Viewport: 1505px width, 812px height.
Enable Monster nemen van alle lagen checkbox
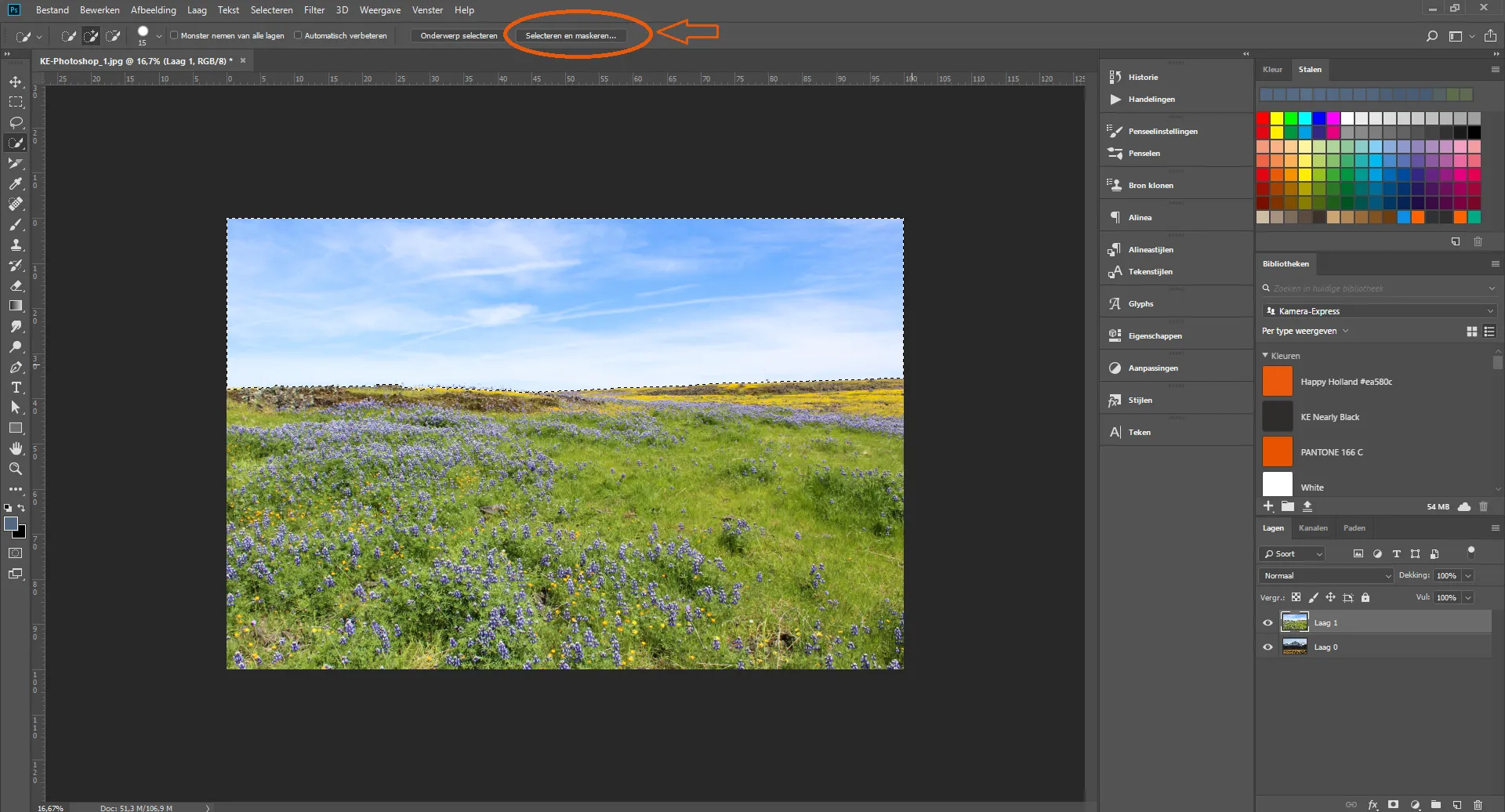174,35
